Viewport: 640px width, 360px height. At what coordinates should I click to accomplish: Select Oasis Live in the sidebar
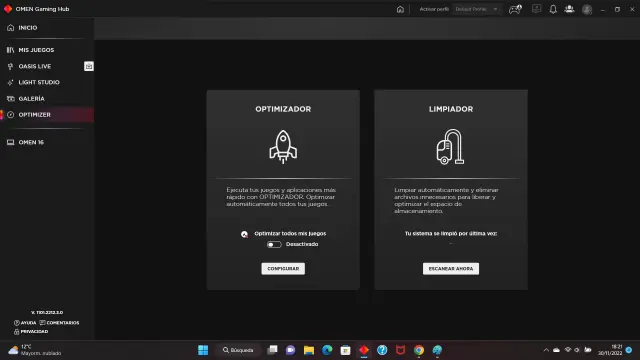coord(35,66)
